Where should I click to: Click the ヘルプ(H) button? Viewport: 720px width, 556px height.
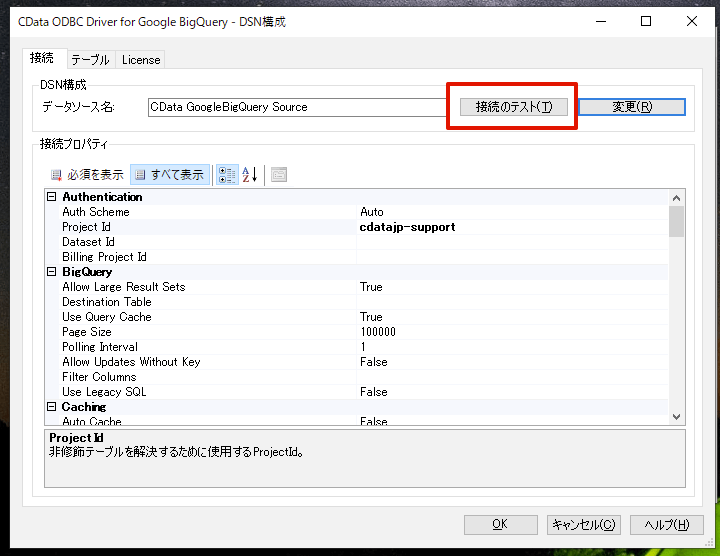667,524
